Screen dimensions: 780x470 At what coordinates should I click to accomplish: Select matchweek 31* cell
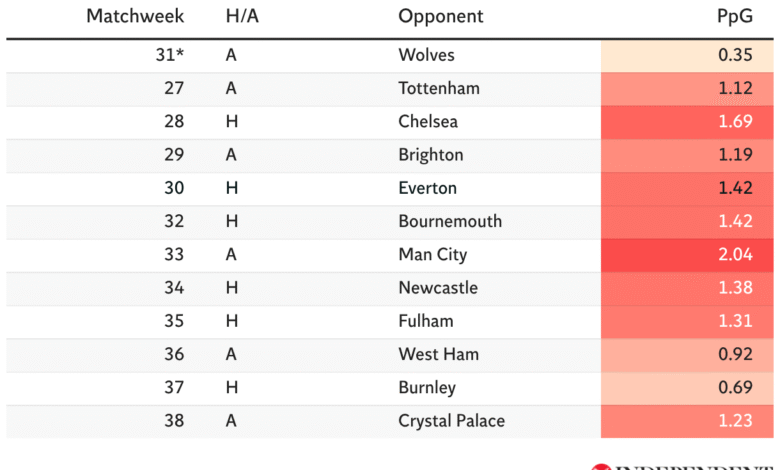tap(167, 55)
